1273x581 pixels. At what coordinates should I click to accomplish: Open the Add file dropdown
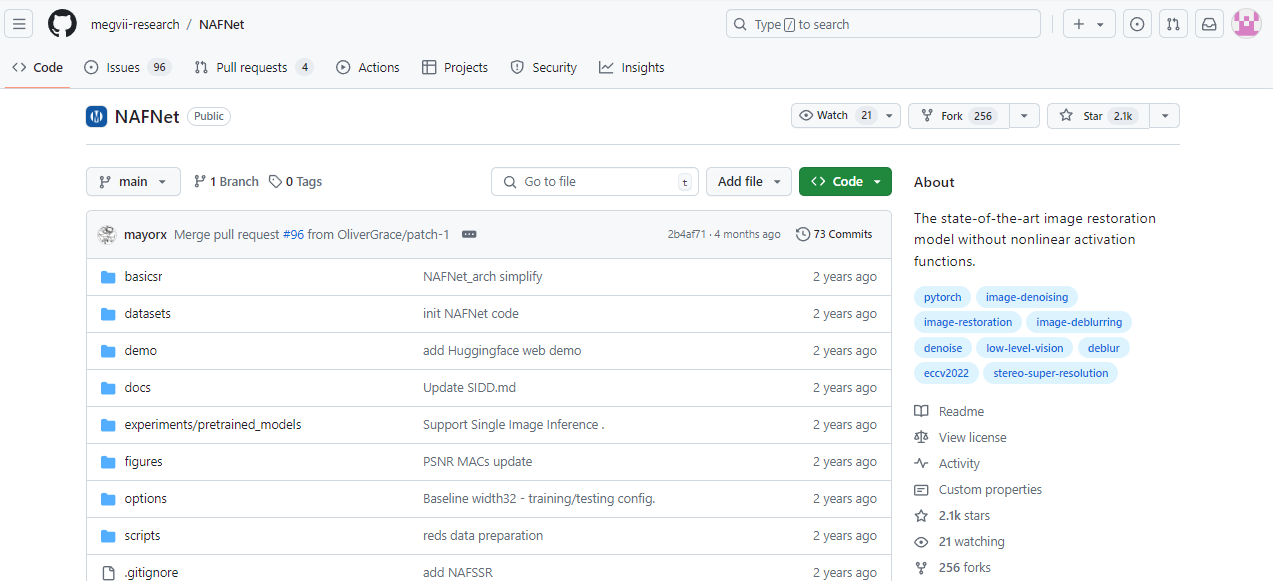(749, 181)
